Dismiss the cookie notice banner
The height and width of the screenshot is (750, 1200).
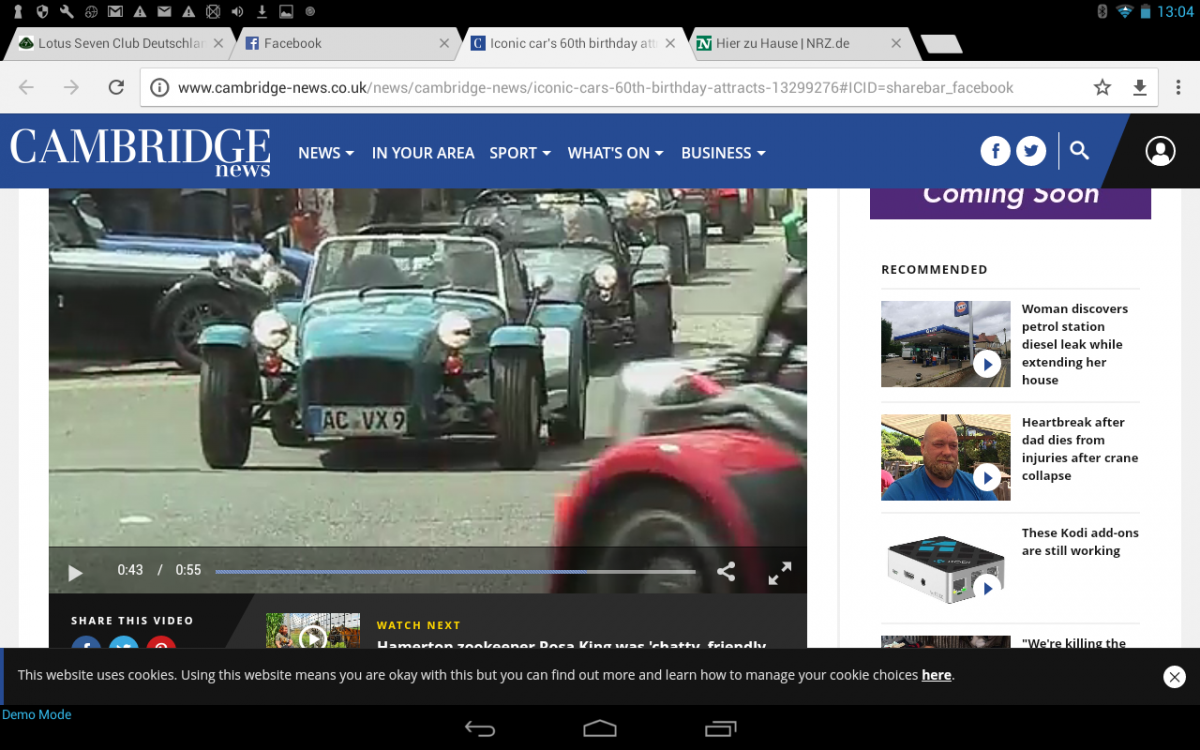pyautogui.click(x=1175, y=677)
